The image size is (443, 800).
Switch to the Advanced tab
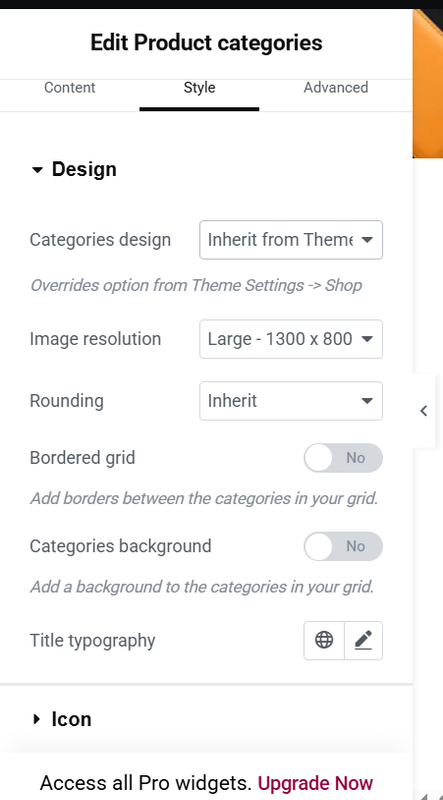(x=335, y=88)
